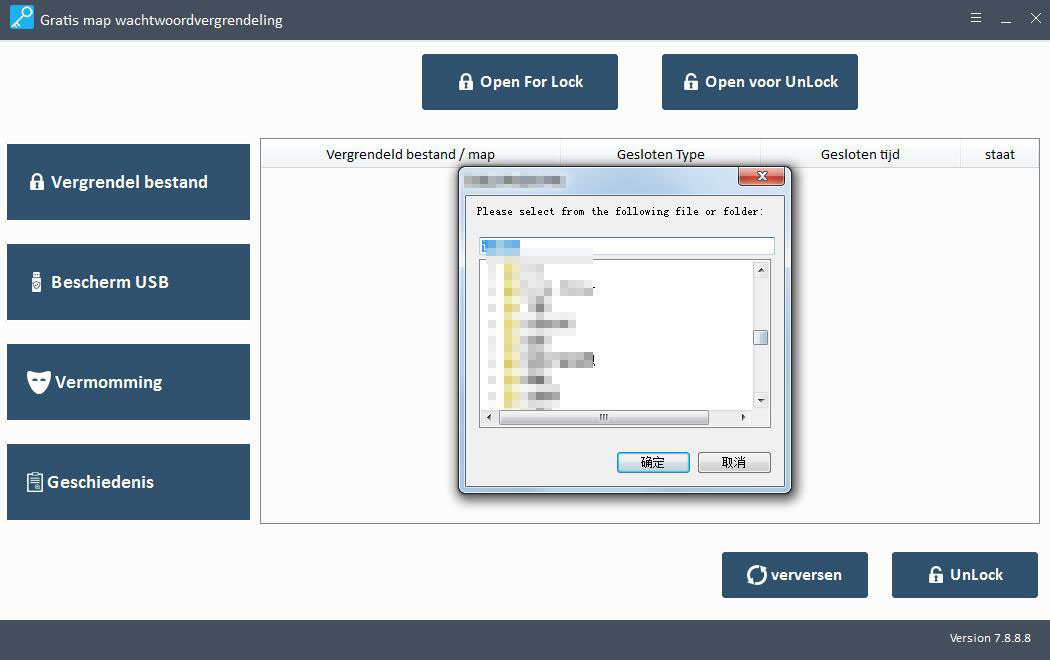1050x660 pixels.
Task: Click the vertical scrollbar thumb in folder tree
Action: point(761,337)
